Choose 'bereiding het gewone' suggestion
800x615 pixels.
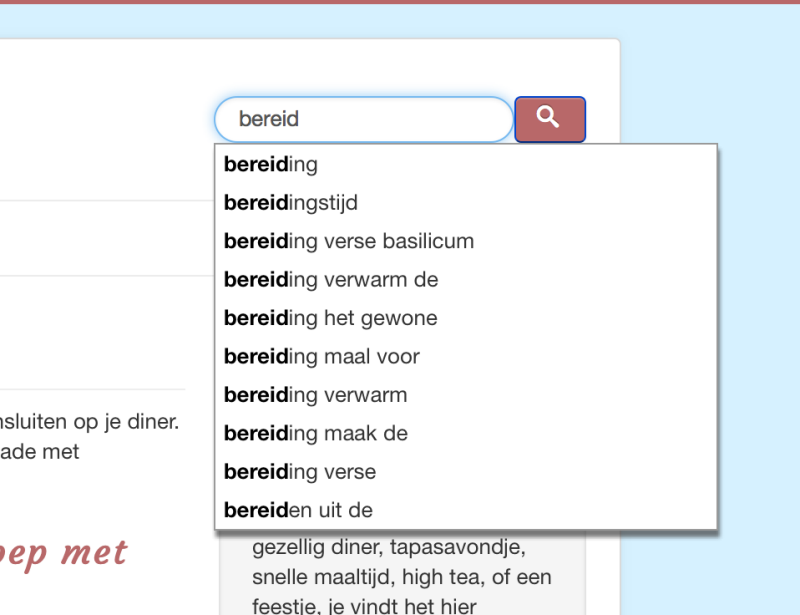pos(466,318)
